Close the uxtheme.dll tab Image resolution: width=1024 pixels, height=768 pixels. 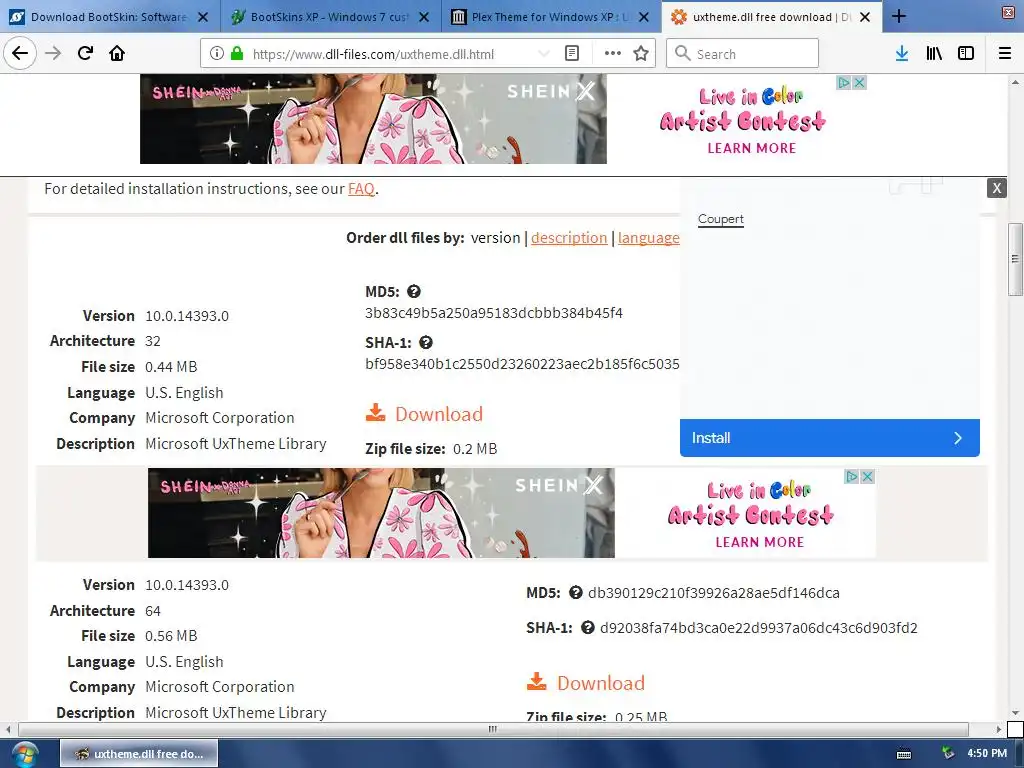[x=865, y=17]
